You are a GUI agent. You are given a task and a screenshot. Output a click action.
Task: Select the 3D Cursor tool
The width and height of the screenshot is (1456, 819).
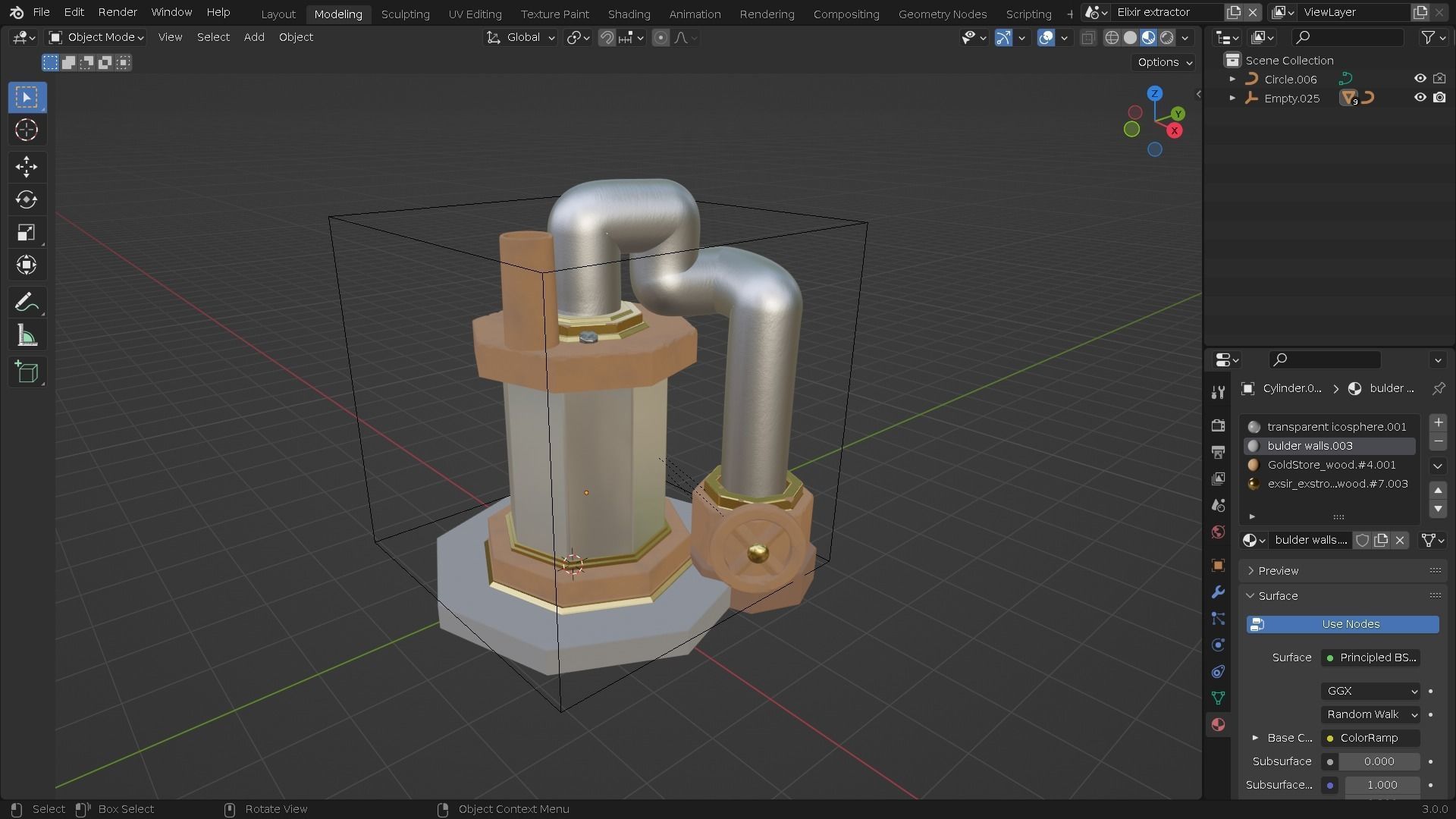tap(27, 130)
